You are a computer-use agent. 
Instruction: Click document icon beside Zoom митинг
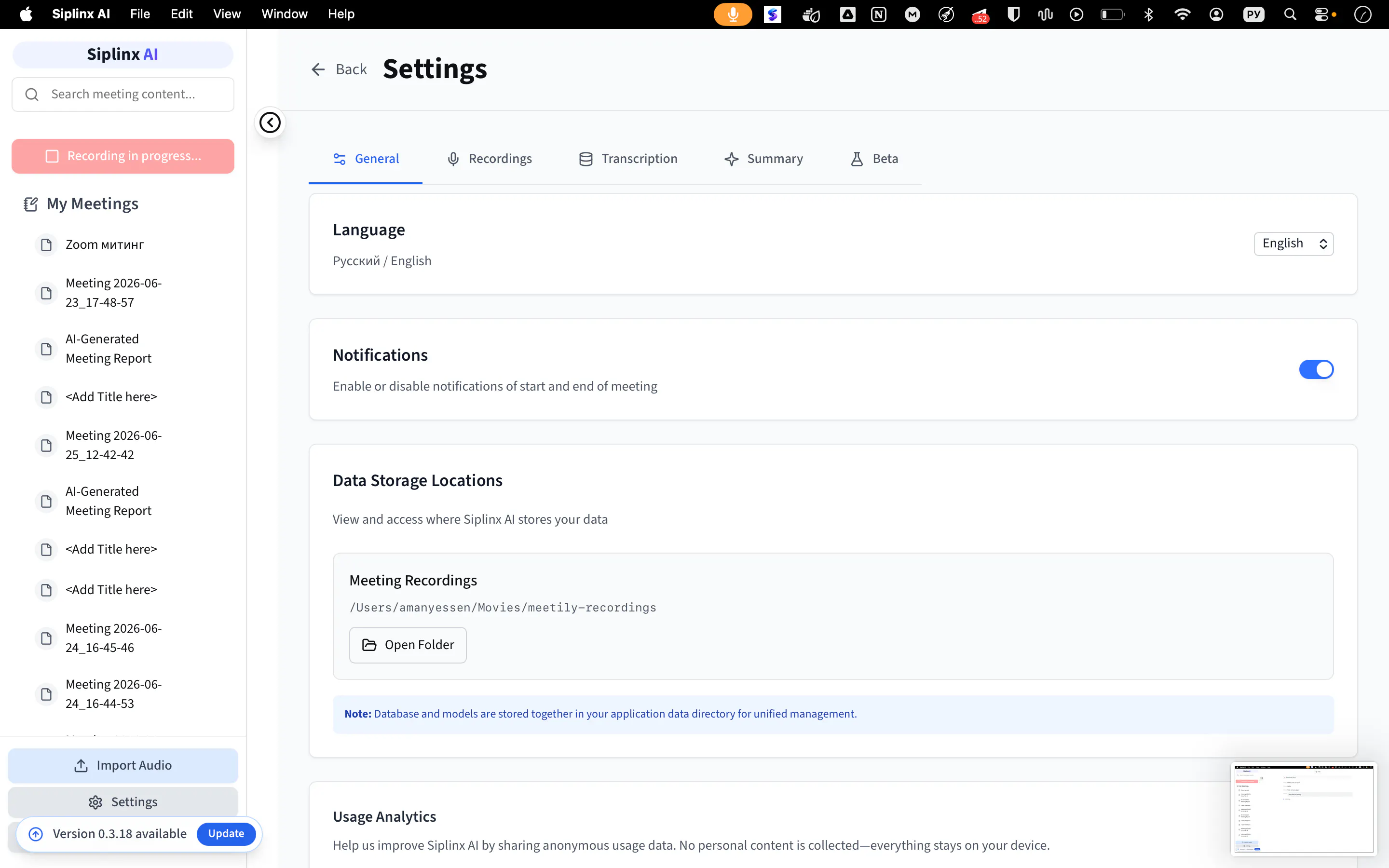46,245
